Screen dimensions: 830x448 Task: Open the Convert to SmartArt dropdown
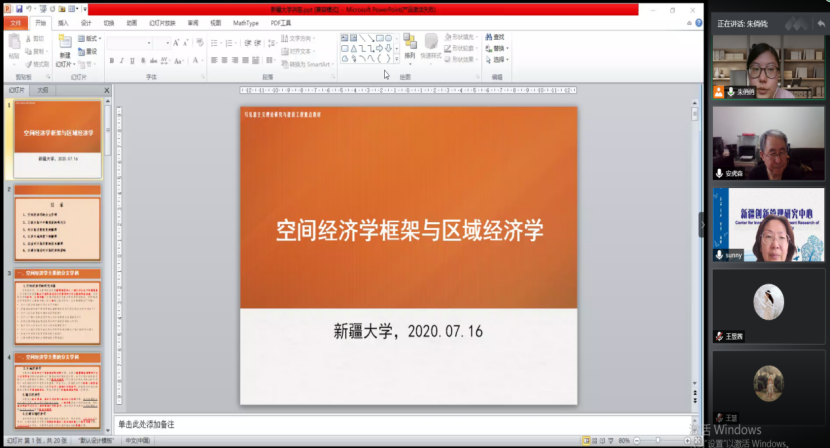coord(308,64)
